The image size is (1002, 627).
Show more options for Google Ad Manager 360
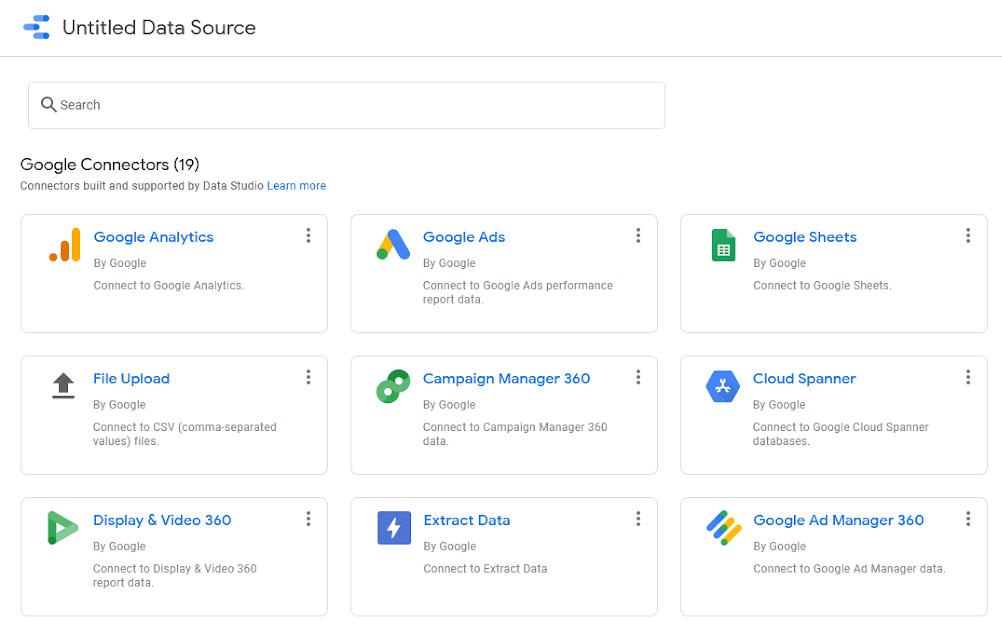coord(968,519)
